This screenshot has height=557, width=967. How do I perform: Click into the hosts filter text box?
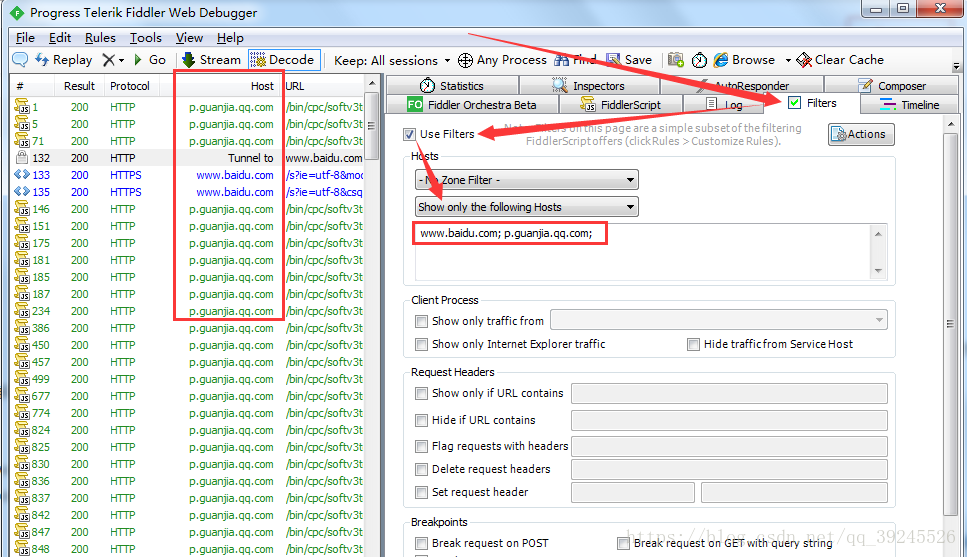pos(642,253)
